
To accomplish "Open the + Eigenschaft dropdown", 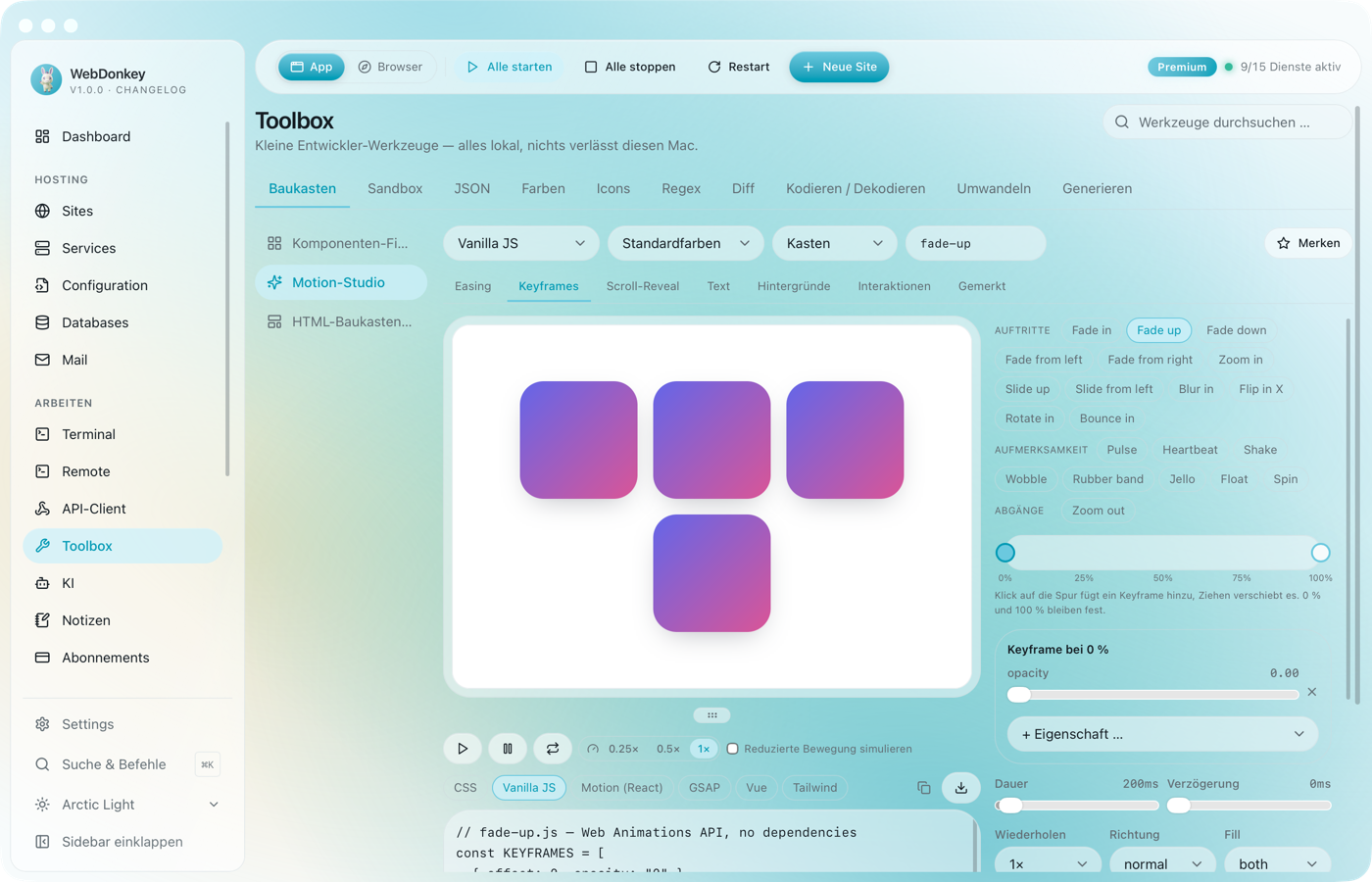I will 1162,734.
